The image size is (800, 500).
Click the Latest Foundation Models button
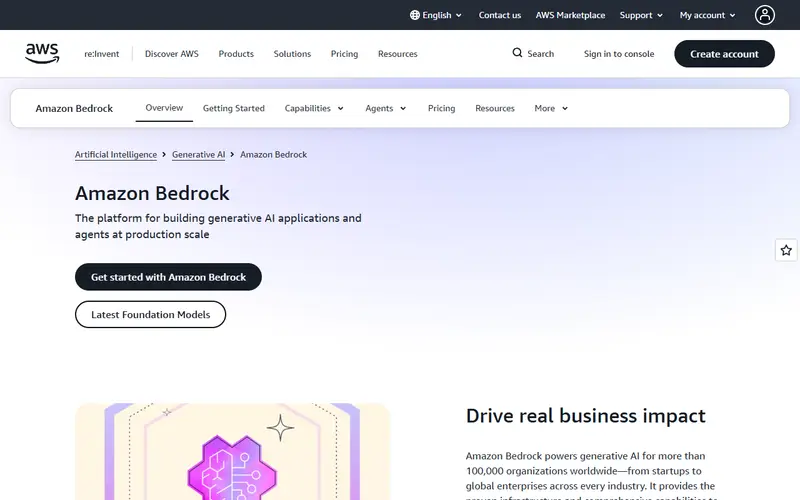tap(151, 314)
